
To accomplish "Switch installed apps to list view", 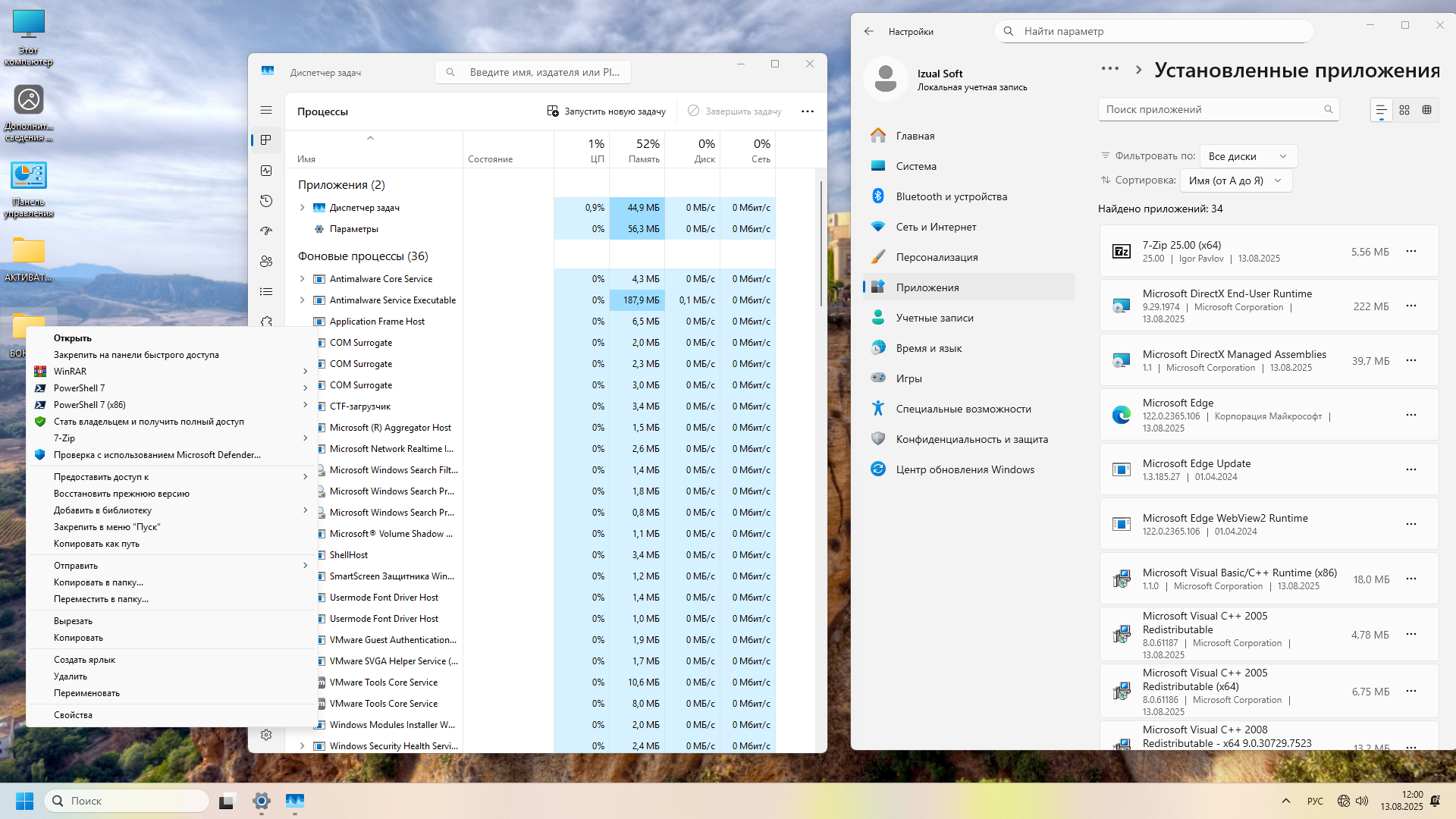I will [x=1382, y=110].
